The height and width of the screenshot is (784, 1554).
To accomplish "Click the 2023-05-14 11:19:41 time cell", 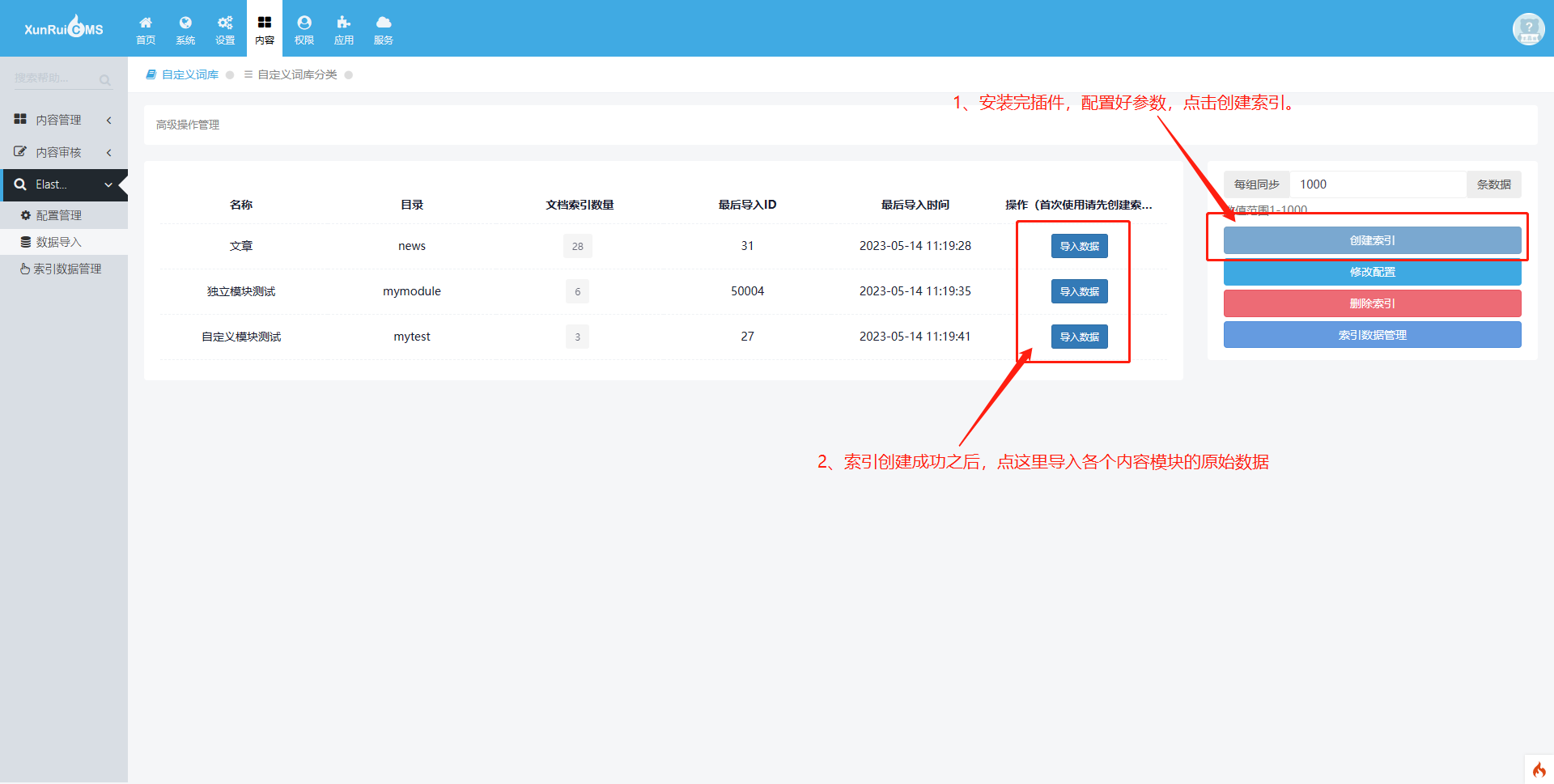I will tap(915, 337).
